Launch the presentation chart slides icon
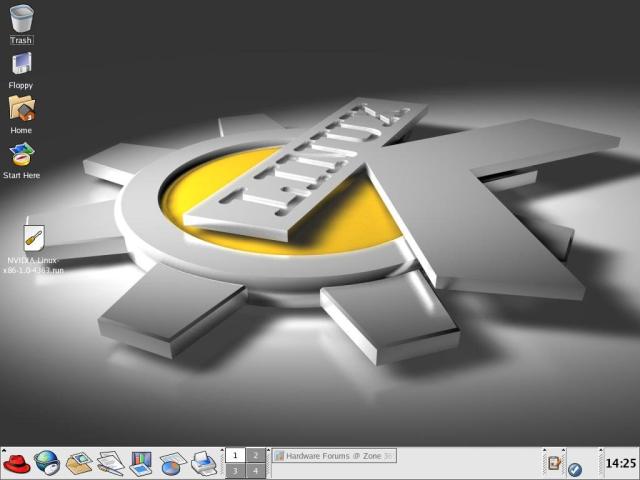The width and height of the screenshot is (640, 480). [x=141, y=463]
